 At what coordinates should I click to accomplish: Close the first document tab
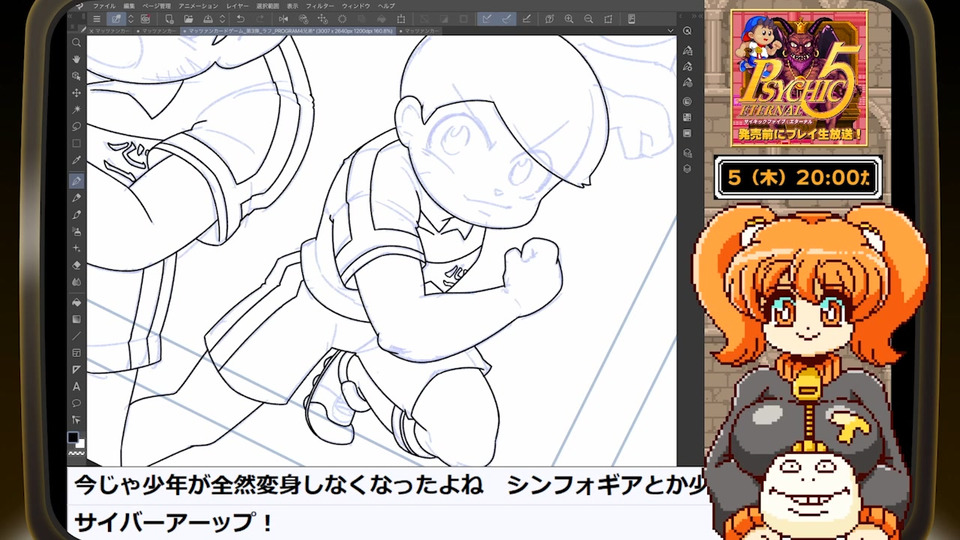(x=91, y=31)
